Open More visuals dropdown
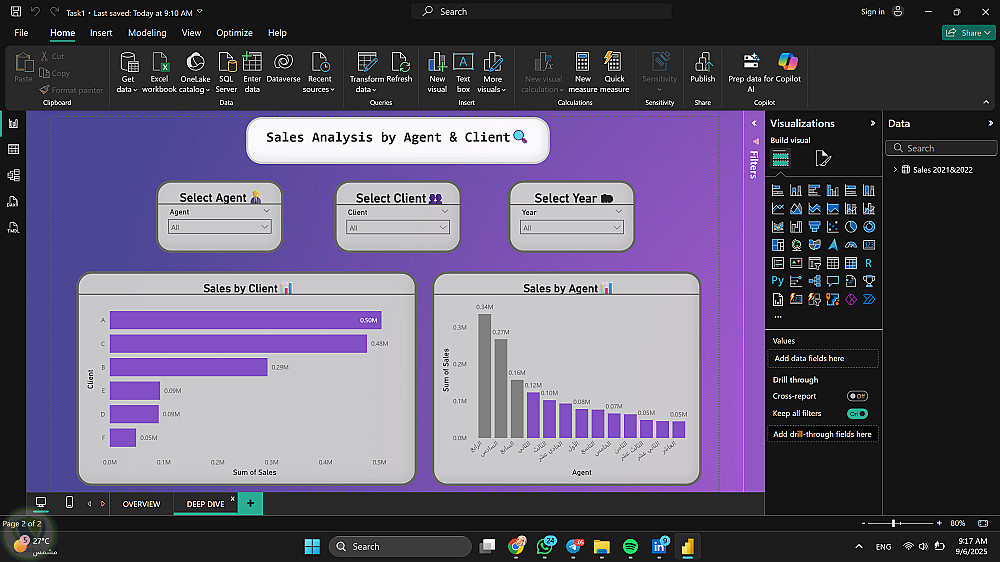The image size is (1000, 562). pyautogui.click(x=492, y=72)
